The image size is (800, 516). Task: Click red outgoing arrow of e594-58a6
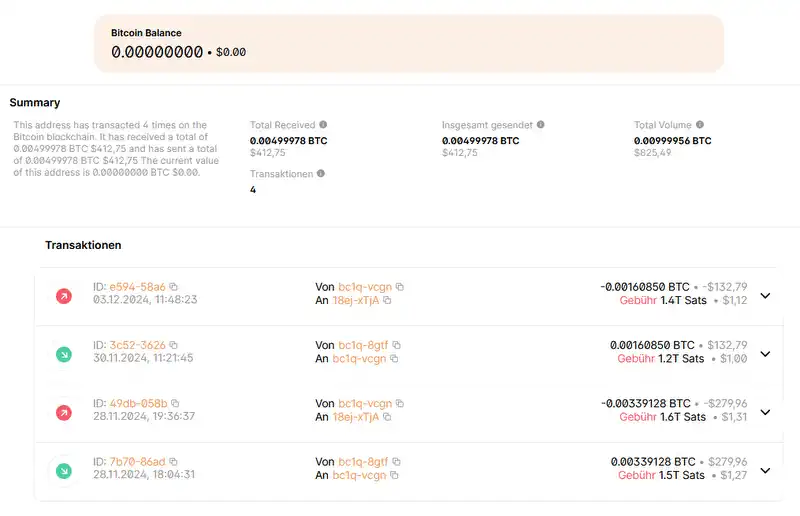[64, 296]
